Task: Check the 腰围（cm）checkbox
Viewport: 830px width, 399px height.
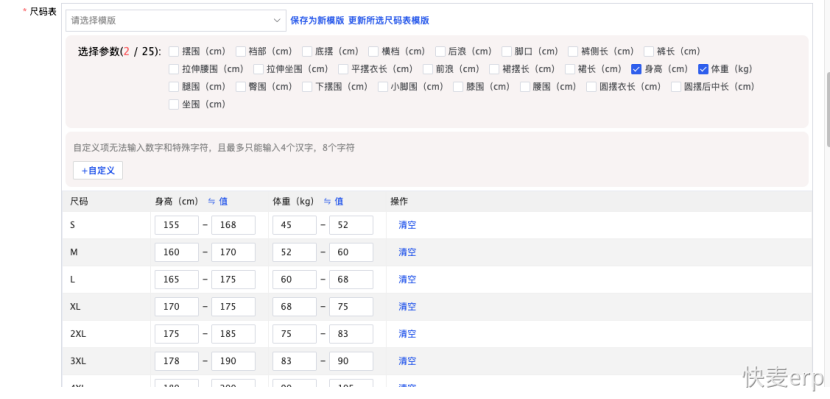Action: coord(525,87)
